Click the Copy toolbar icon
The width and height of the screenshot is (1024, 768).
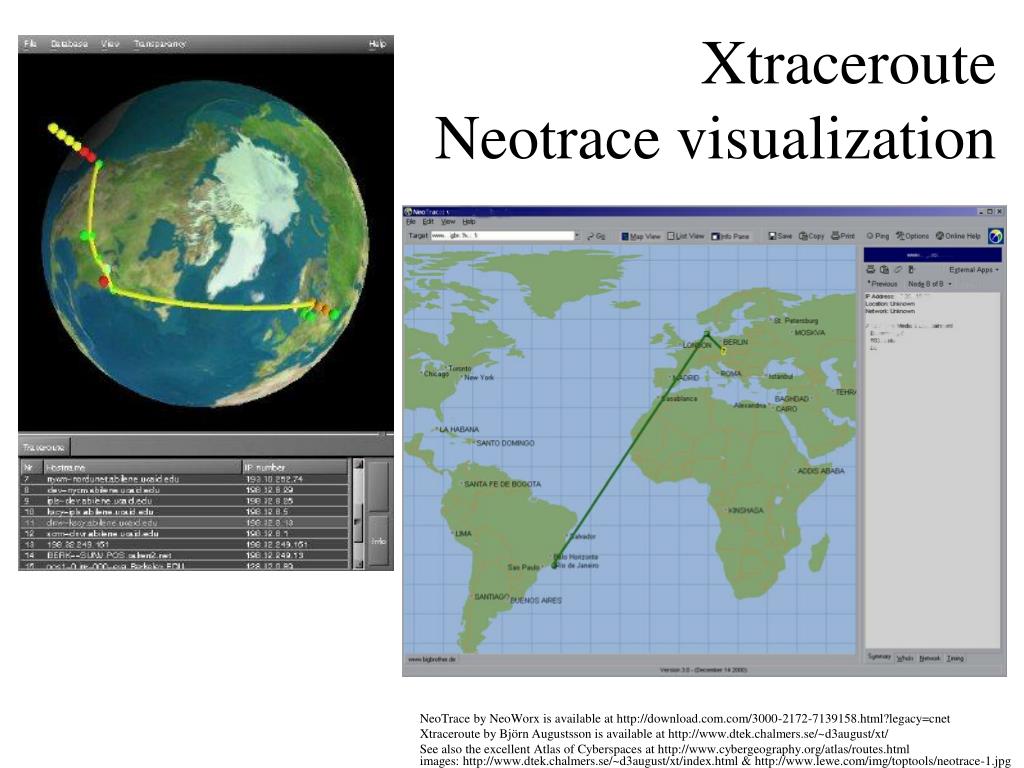811,236
